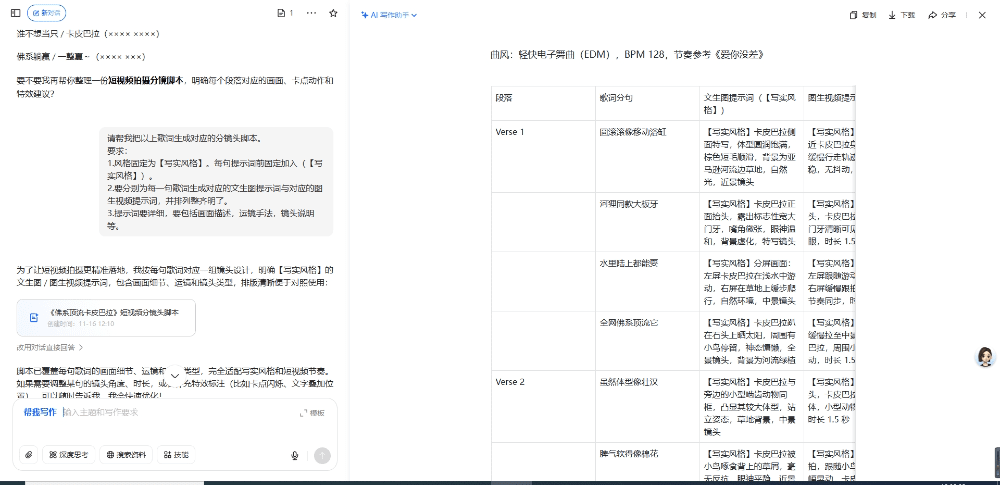Download the document with 下载
This screenshot has width=1000, height=485.
click(x=901, y=15)
